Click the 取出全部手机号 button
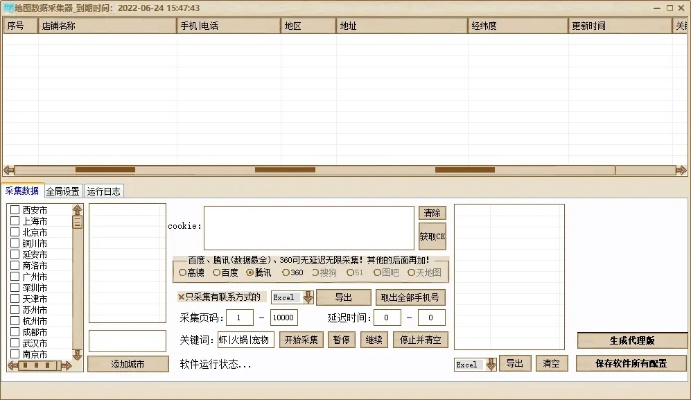This screenshot has width=691, height=400. [x=410, y=297]
